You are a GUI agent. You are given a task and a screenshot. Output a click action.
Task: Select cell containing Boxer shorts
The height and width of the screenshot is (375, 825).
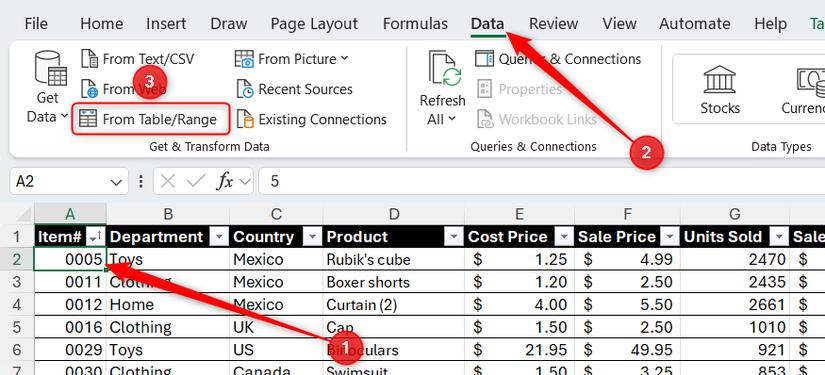click(394, 282)
